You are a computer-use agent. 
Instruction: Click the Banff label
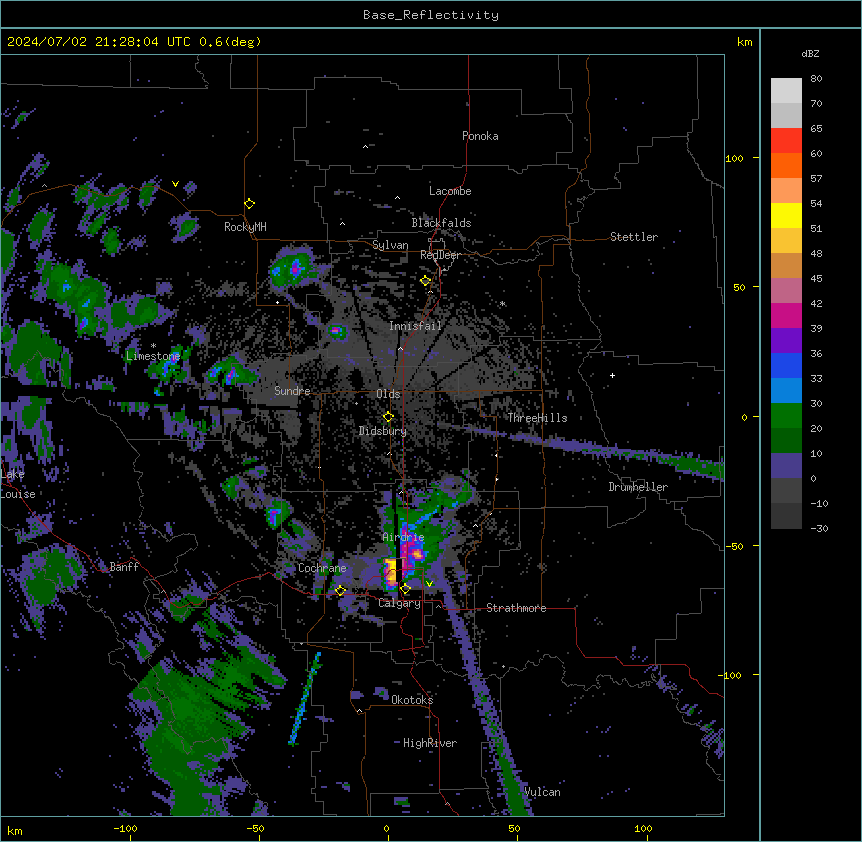pyautogui.click(x=124, y=567)
